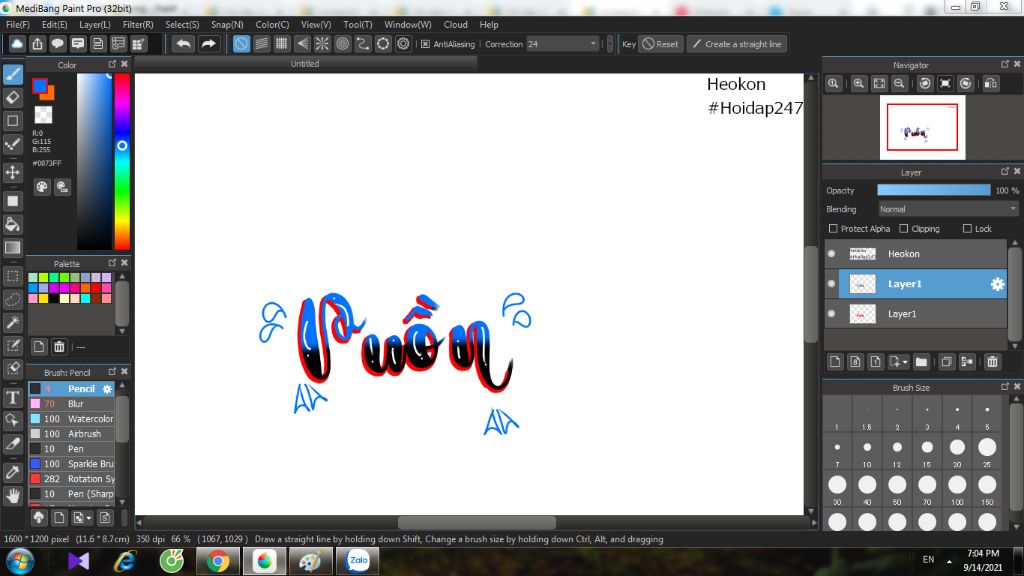The width and height of the screenshot is (1024, 576).
Task: Click the Undo arrow
Action: (184, 44)
